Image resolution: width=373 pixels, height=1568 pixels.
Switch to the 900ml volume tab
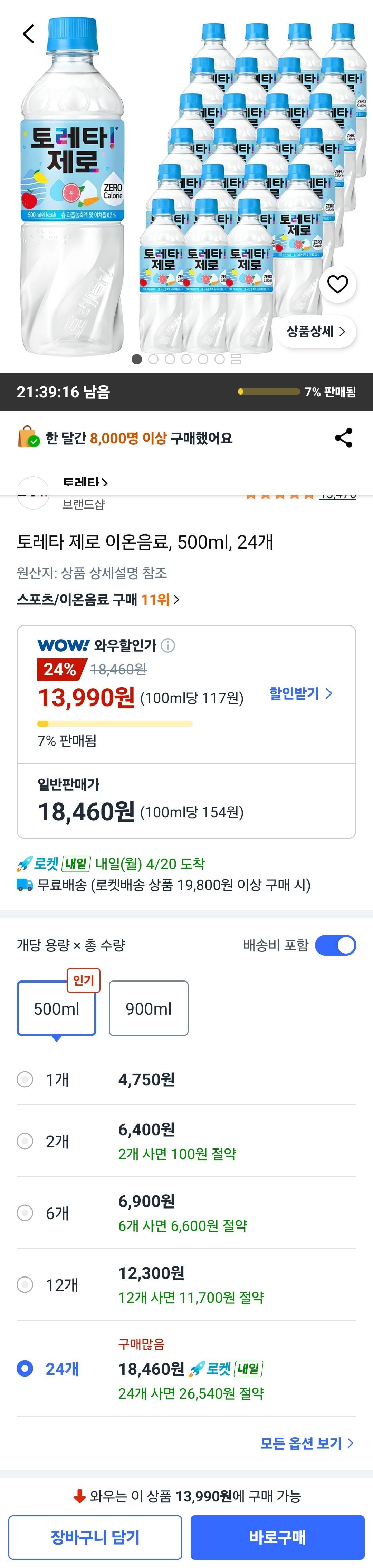tap(148, 1008)
